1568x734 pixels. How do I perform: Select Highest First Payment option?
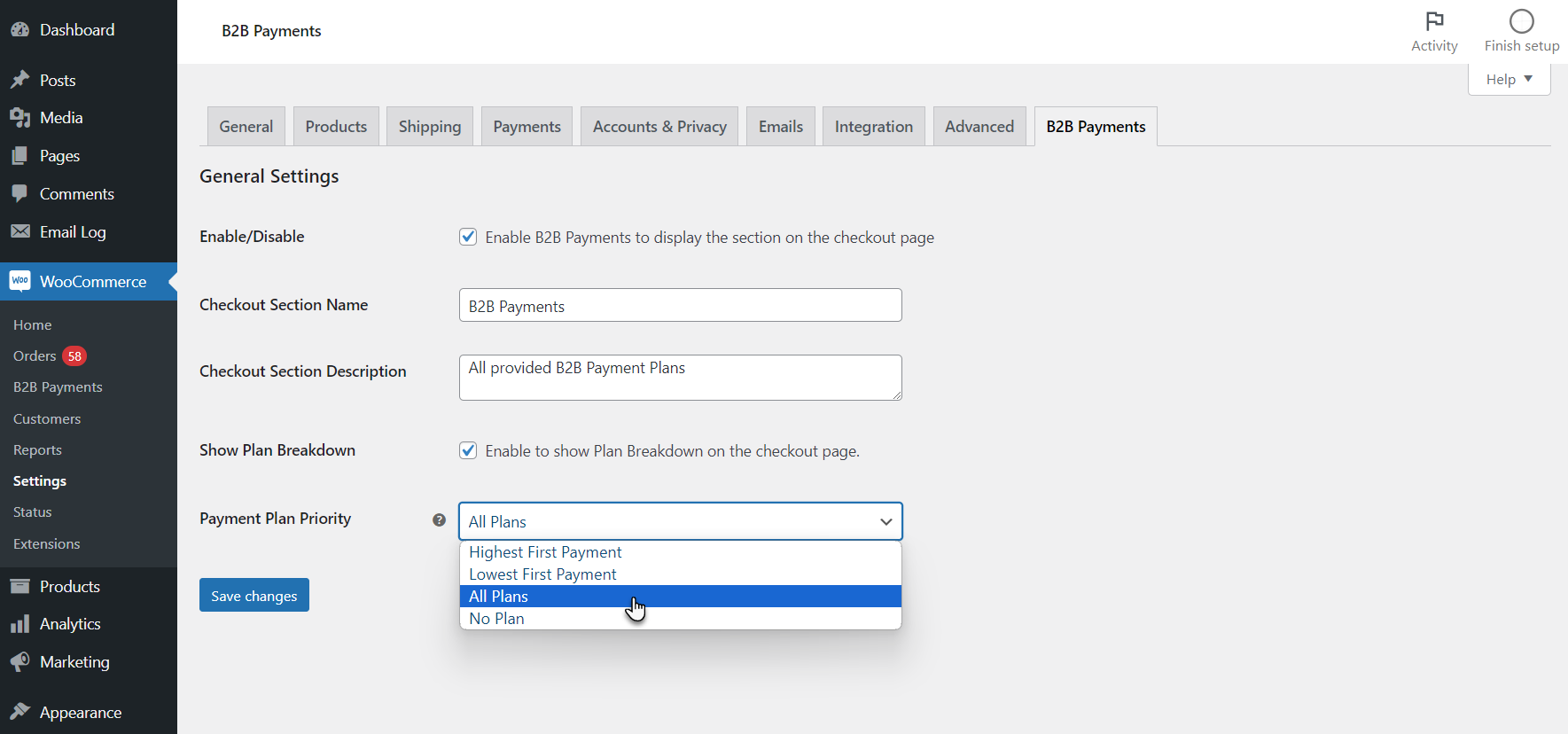(x=681, y=552)
